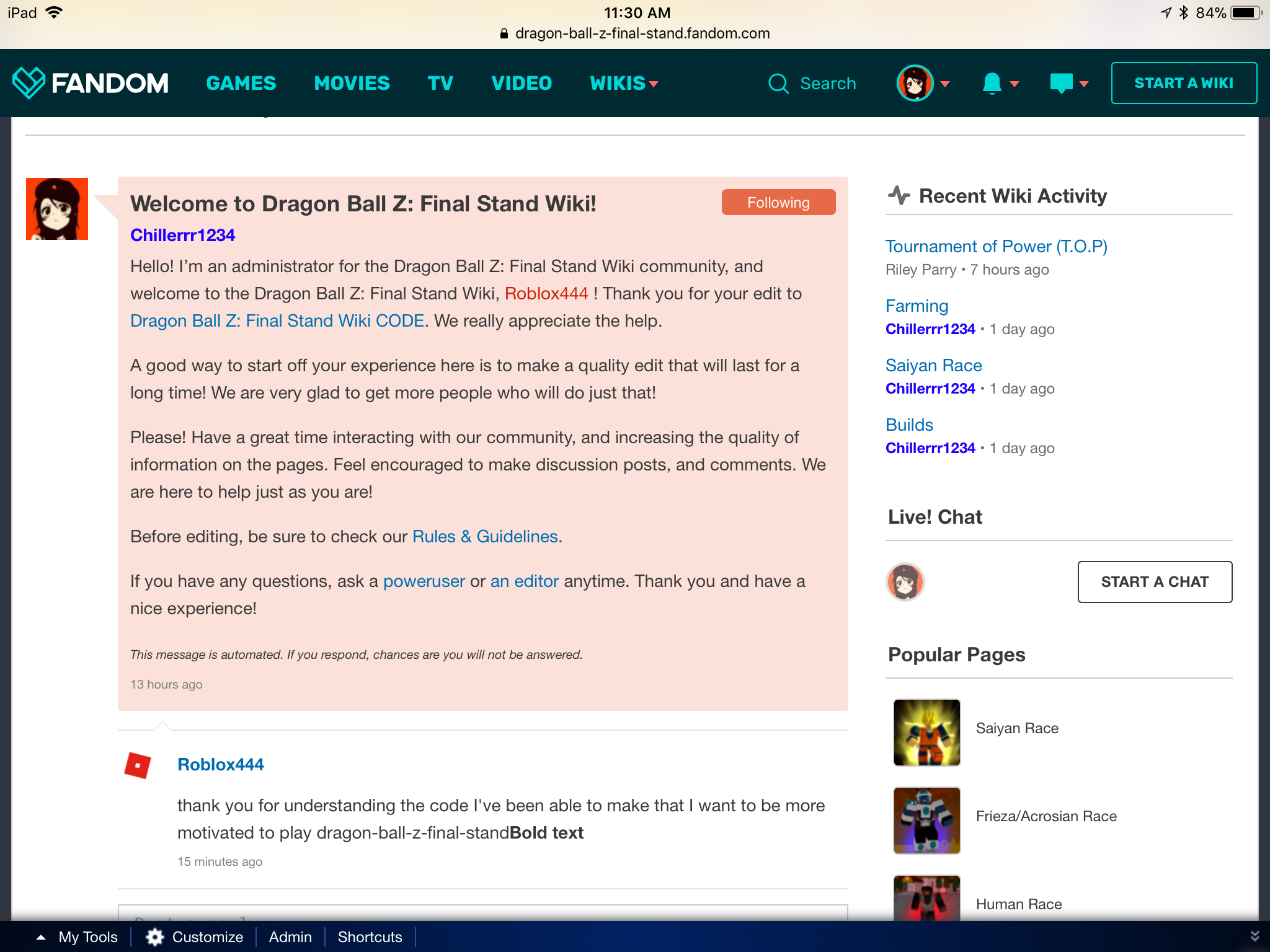Open the an editor link
1270x952 pixels.
click(524, 581)
